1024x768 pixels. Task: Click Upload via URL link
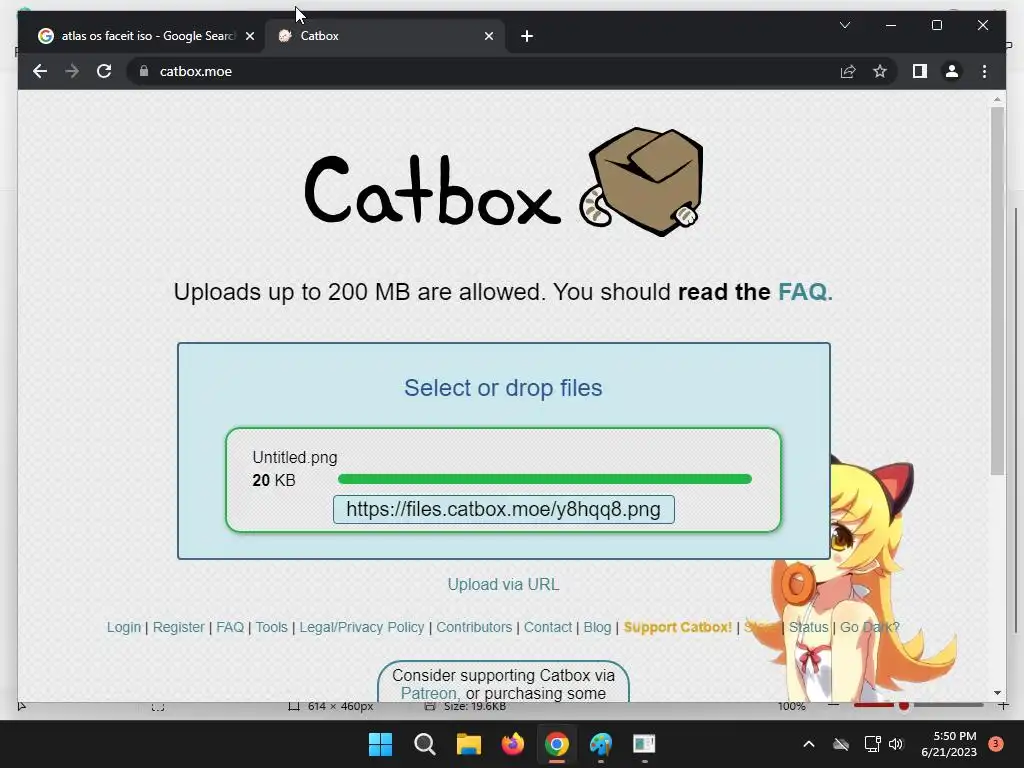pyautogui.click(x=504, y=584)
